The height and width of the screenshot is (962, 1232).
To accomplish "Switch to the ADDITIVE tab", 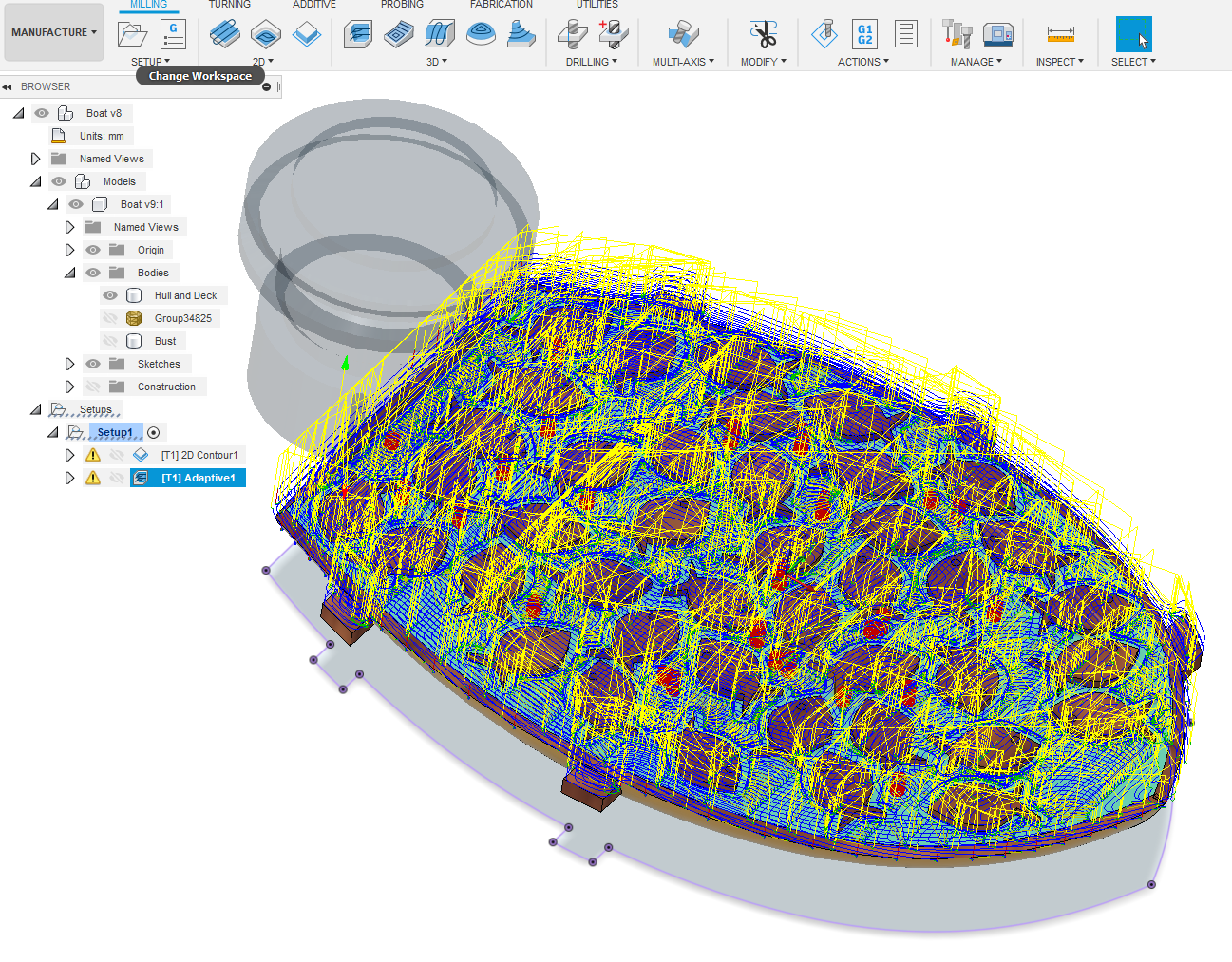I will [314, 5].
